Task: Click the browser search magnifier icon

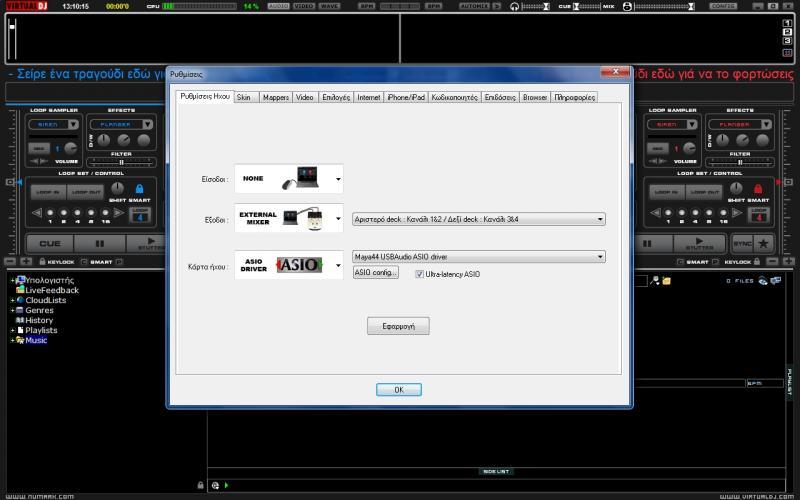Action: (x=655, y=280)
